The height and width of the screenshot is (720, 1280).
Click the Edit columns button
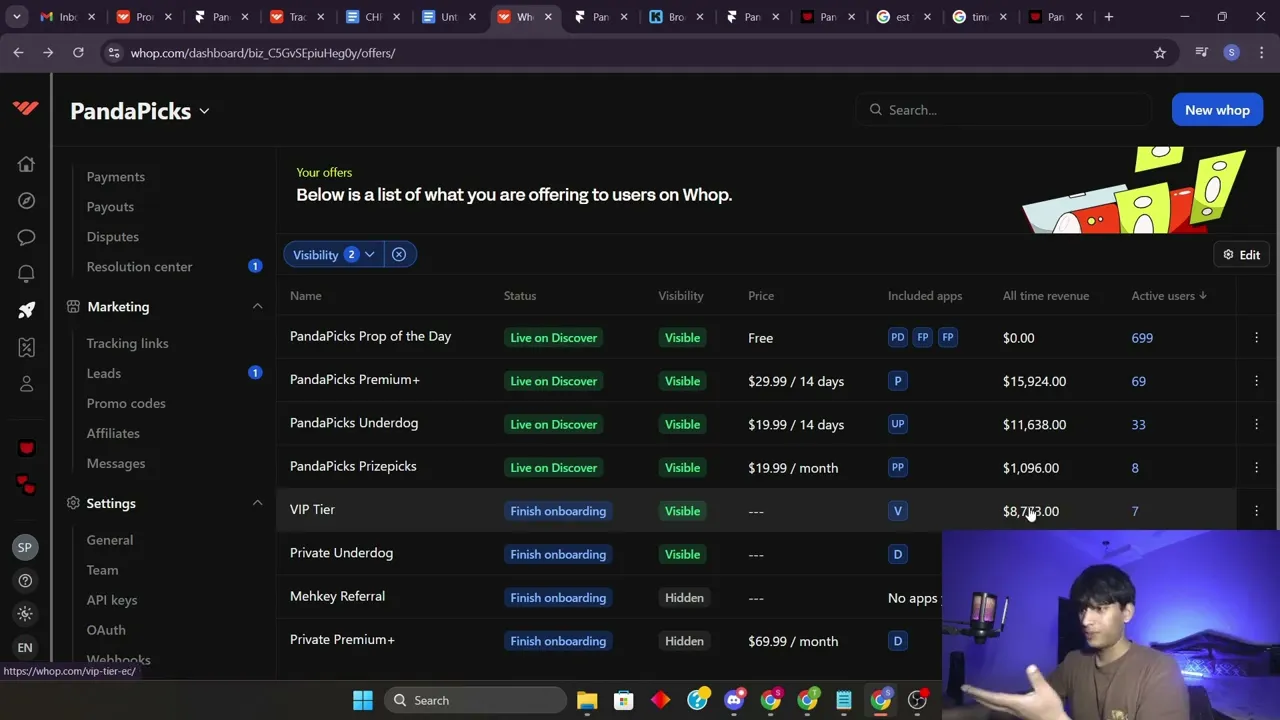pos(1241,255)
